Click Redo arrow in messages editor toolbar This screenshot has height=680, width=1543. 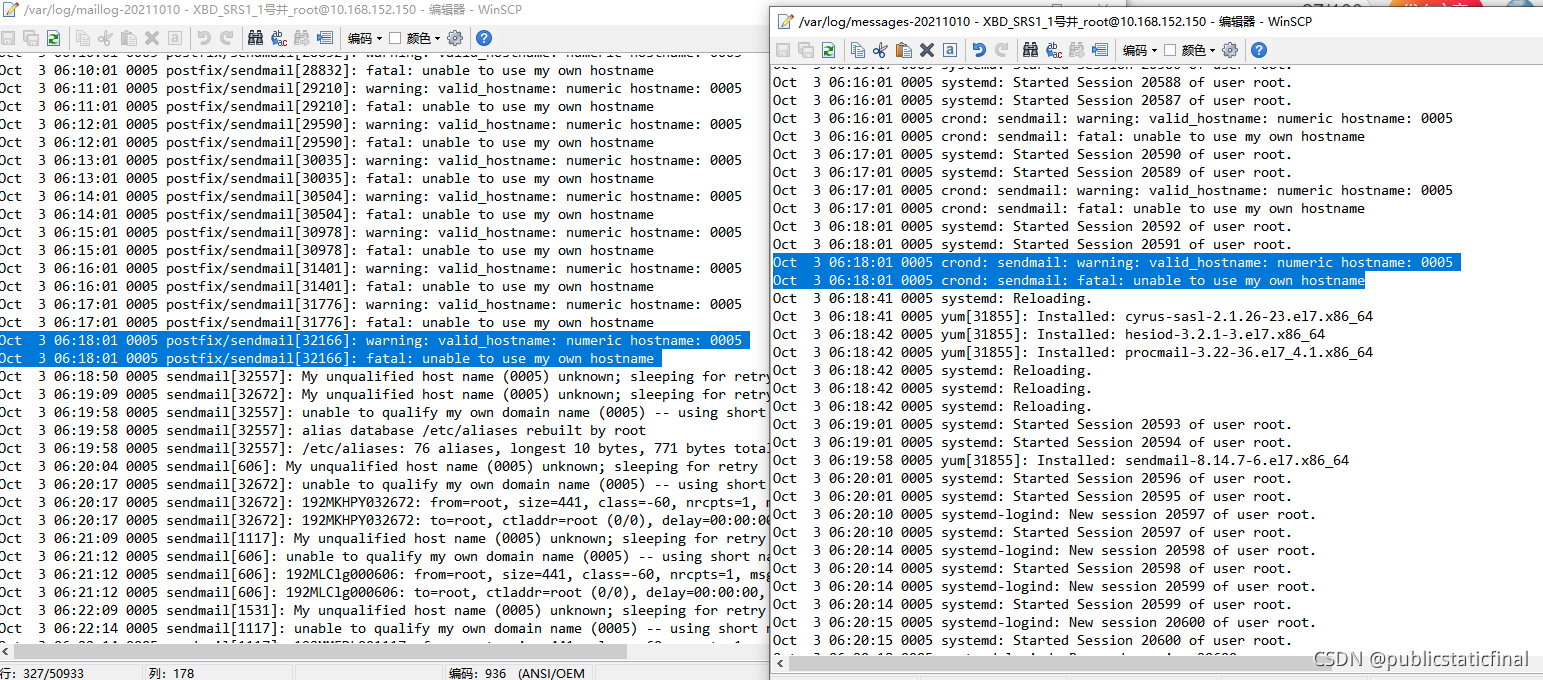[x=1002, y=50]
